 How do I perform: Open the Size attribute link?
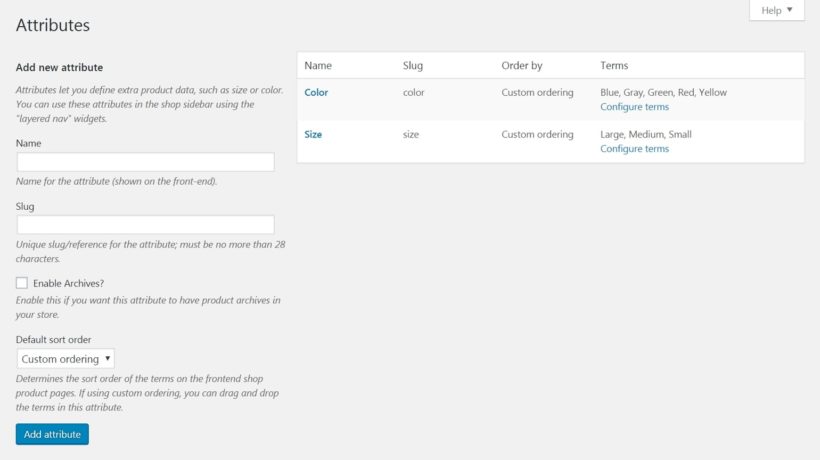313,134
